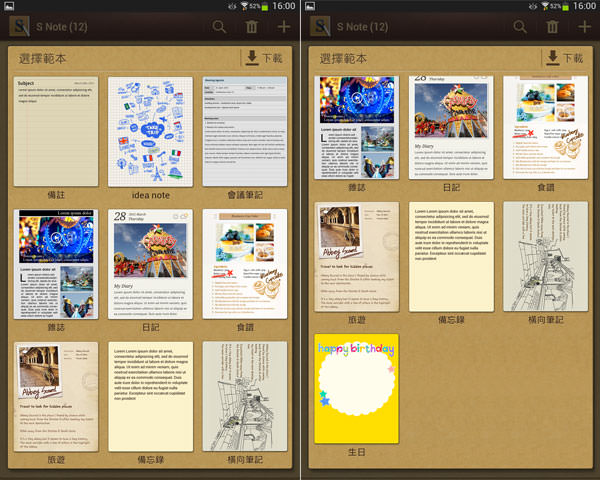Choose the 日記 diary template in the left screen
The height and width of the screenshot is (480, 600).
tap(150, 263)
